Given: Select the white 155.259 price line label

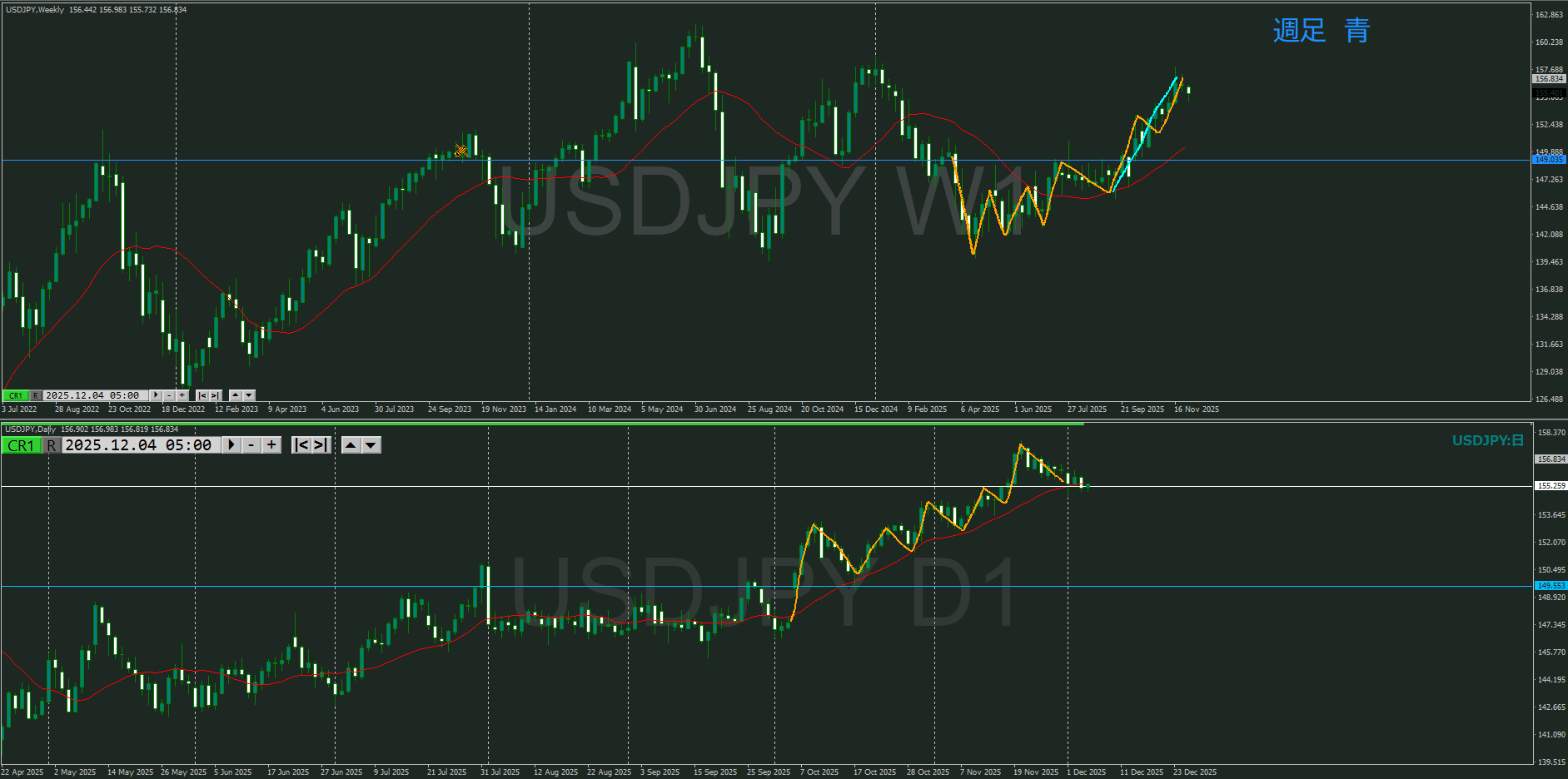Looking at the screenshot, I should 1551,485.
